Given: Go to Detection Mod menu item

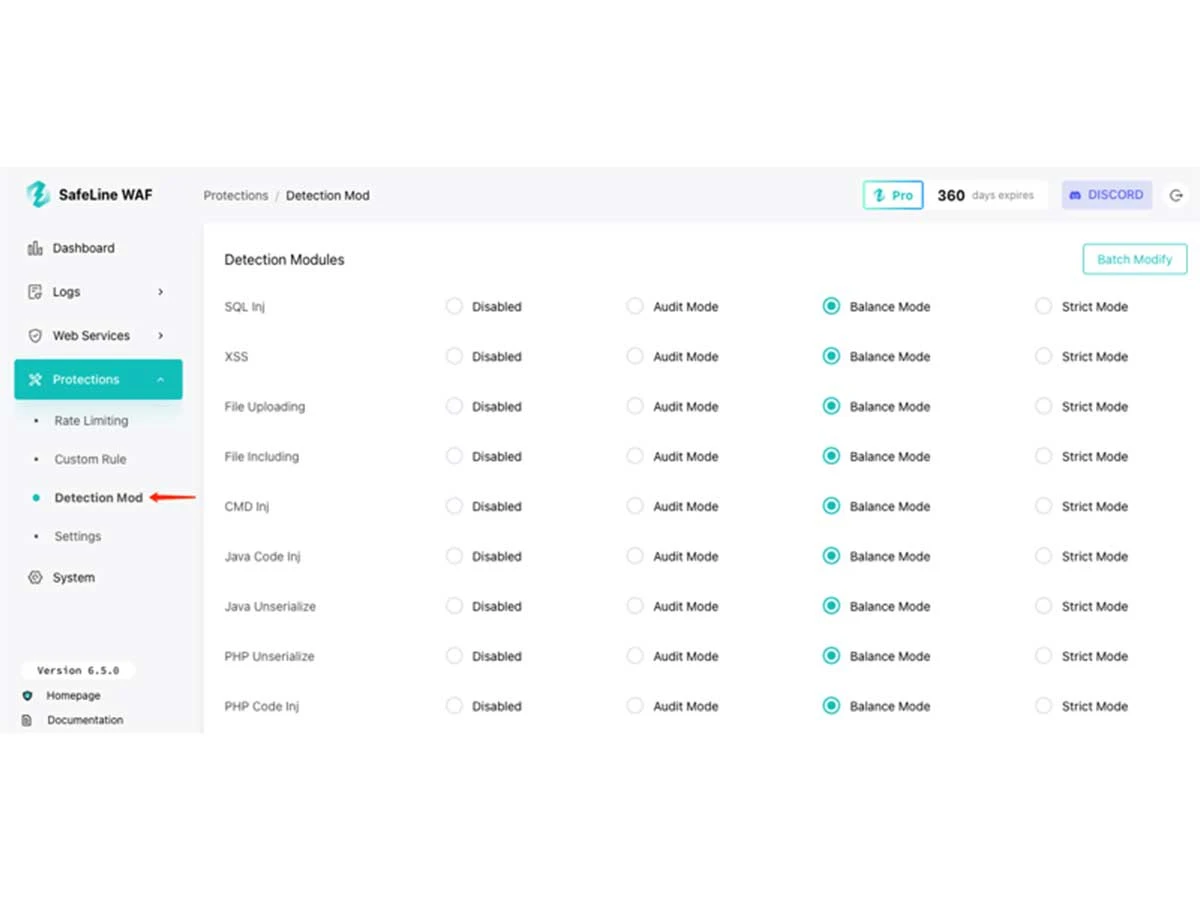Looking at the screenshot, I should coord(98,498).
